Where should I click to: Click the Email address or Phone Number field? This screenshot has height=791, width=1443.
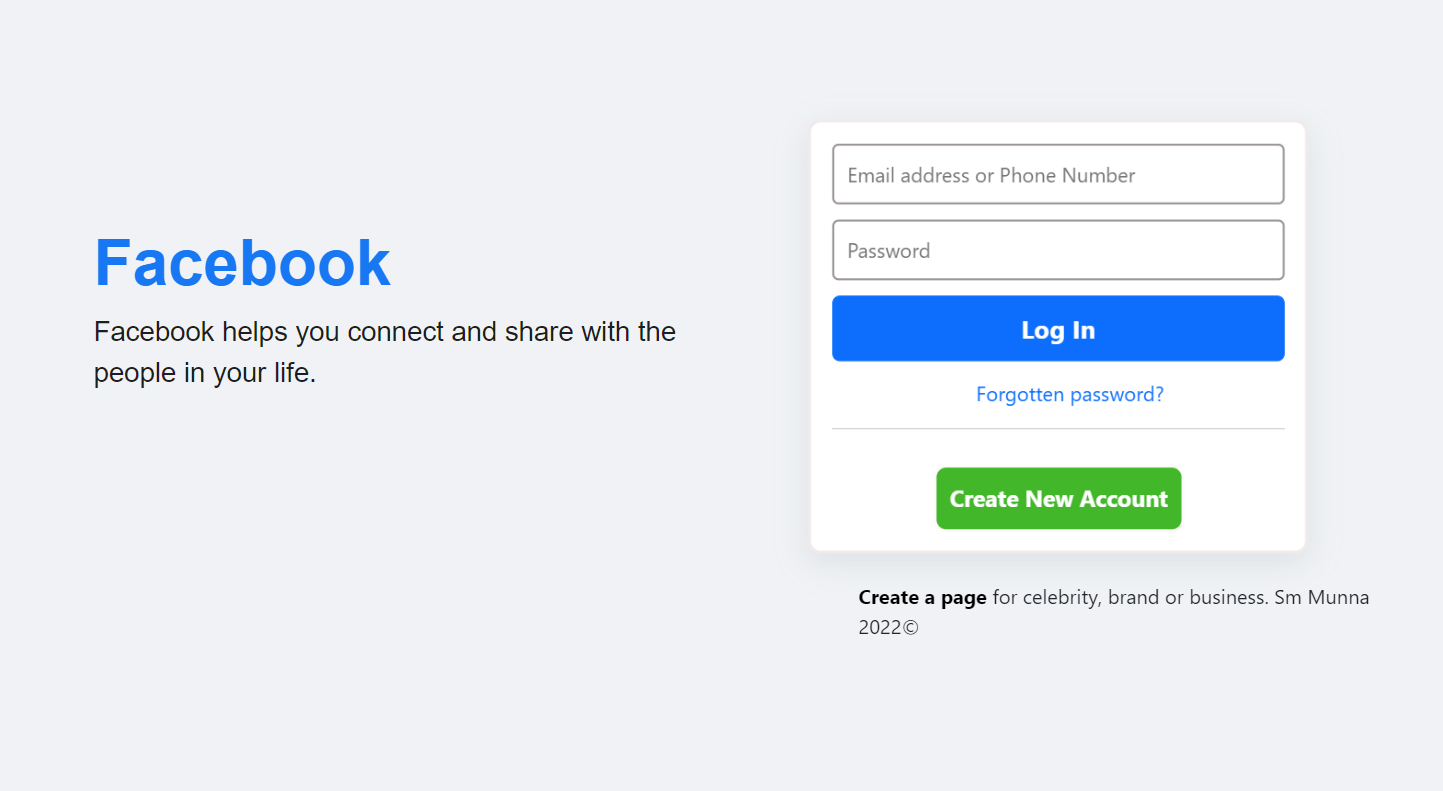tap(1057, 174)
